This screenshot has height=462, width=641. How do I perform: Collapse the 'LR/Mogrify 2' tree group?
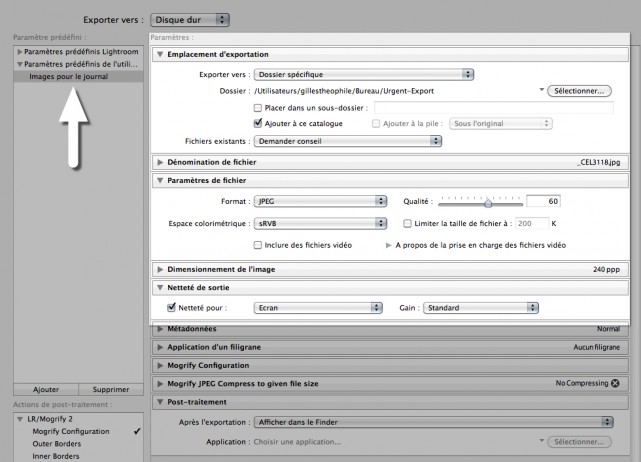[20, 419]
